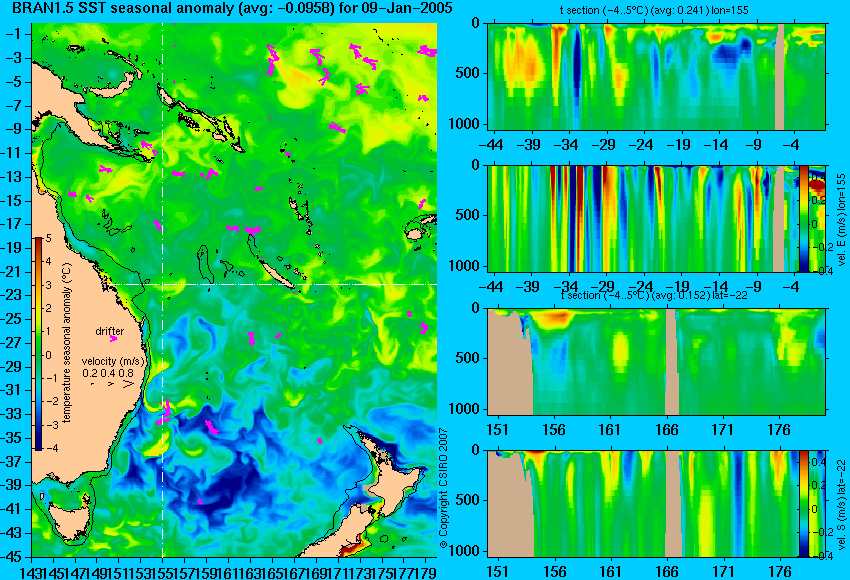Click the 't section ... lon=155' plot title
This screenshot has width=850, height=580.
654,10
